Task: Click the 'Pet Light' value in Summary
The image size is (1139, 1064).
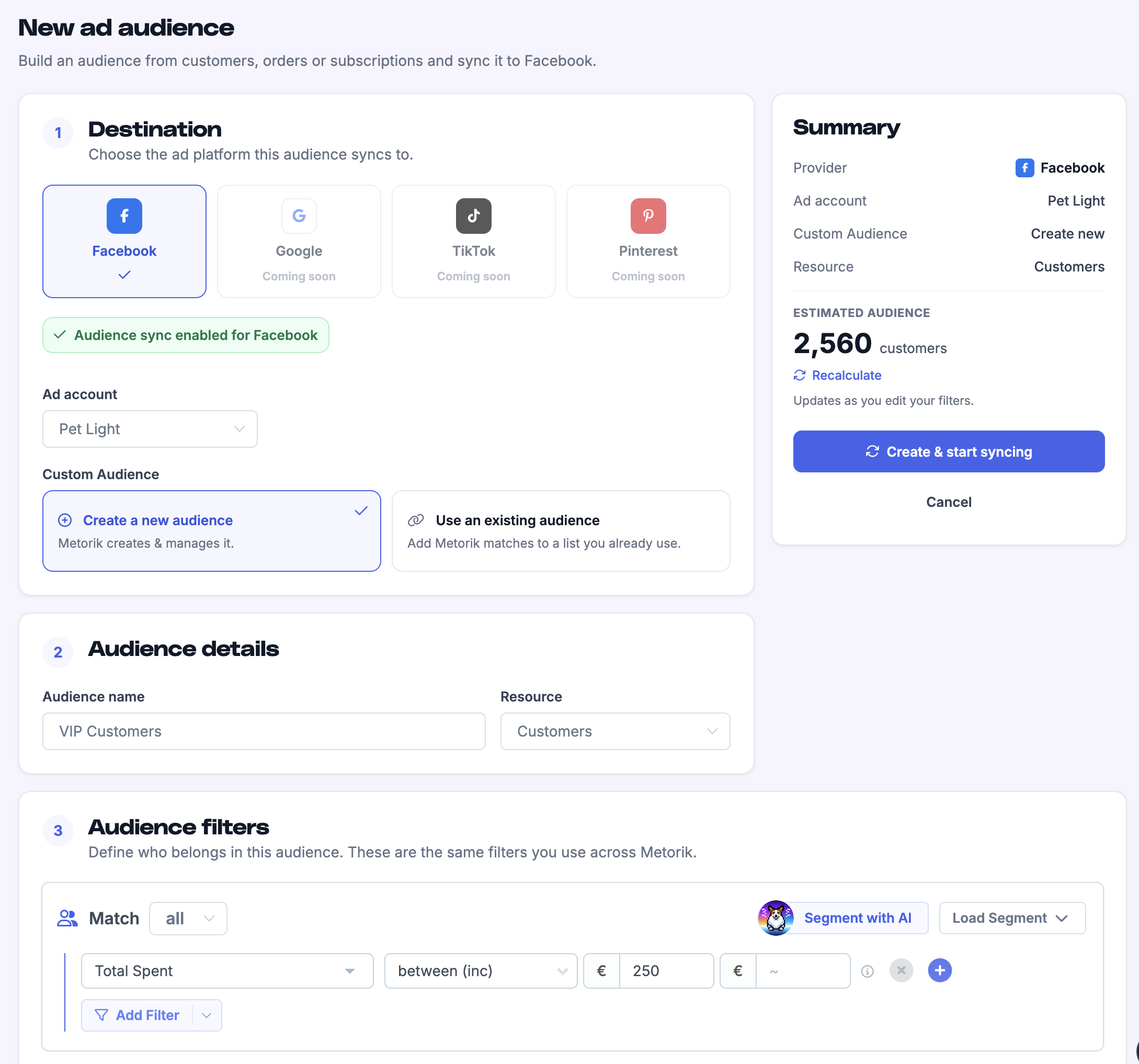Action: (x=1077, y=201)
